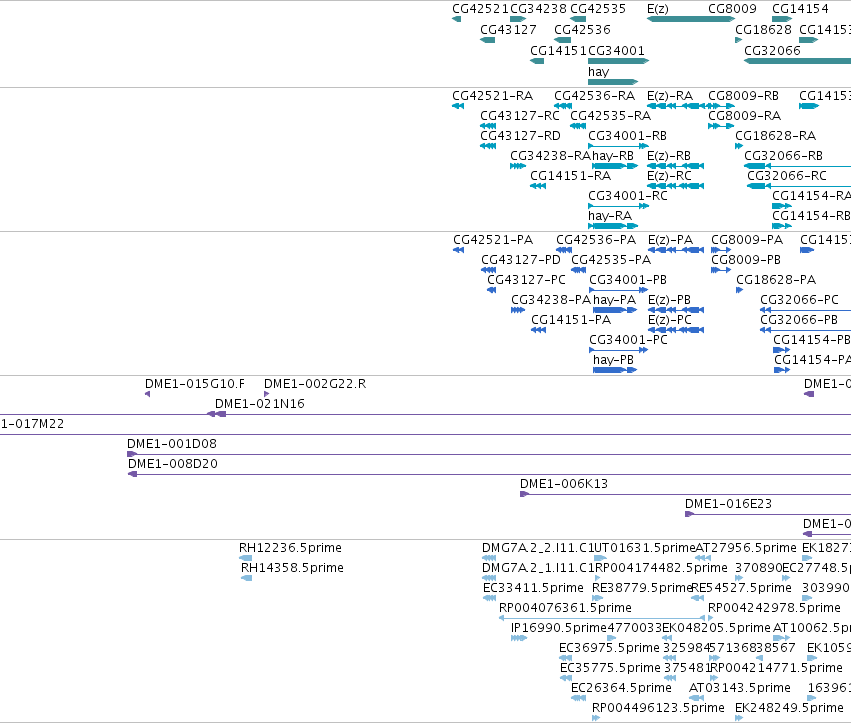Click protein CG34238-PA
Image resolution: width=851 pixels, height=723 pixels.
pyautogui.click(x=551, y=300)
